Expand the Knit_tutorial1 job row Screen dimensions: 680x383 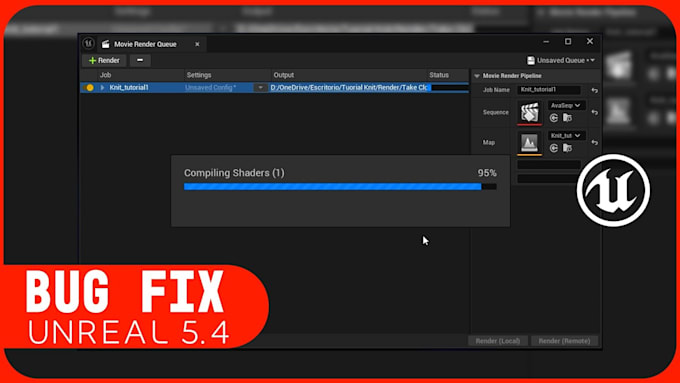(x=102, y=88)
